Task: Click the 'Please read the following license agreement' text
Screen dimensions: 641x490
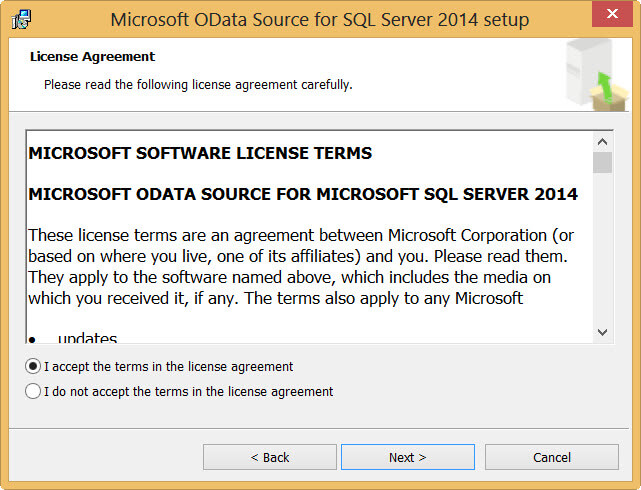Action: [x=197, y=85]
